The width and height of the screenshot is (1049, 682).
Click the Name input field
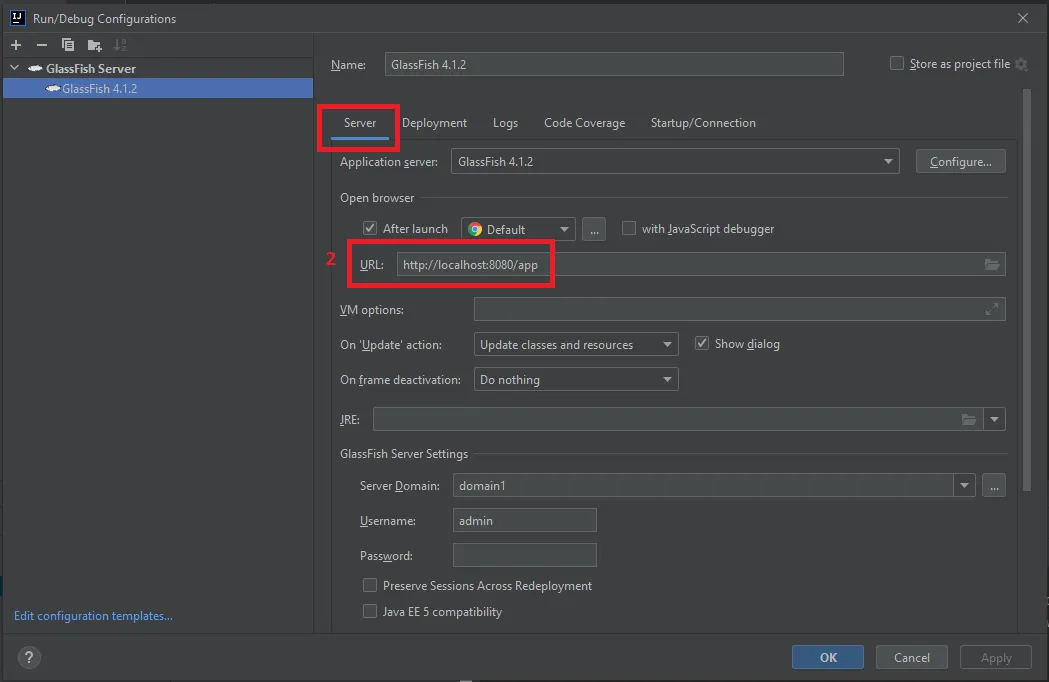pos(613,64)
